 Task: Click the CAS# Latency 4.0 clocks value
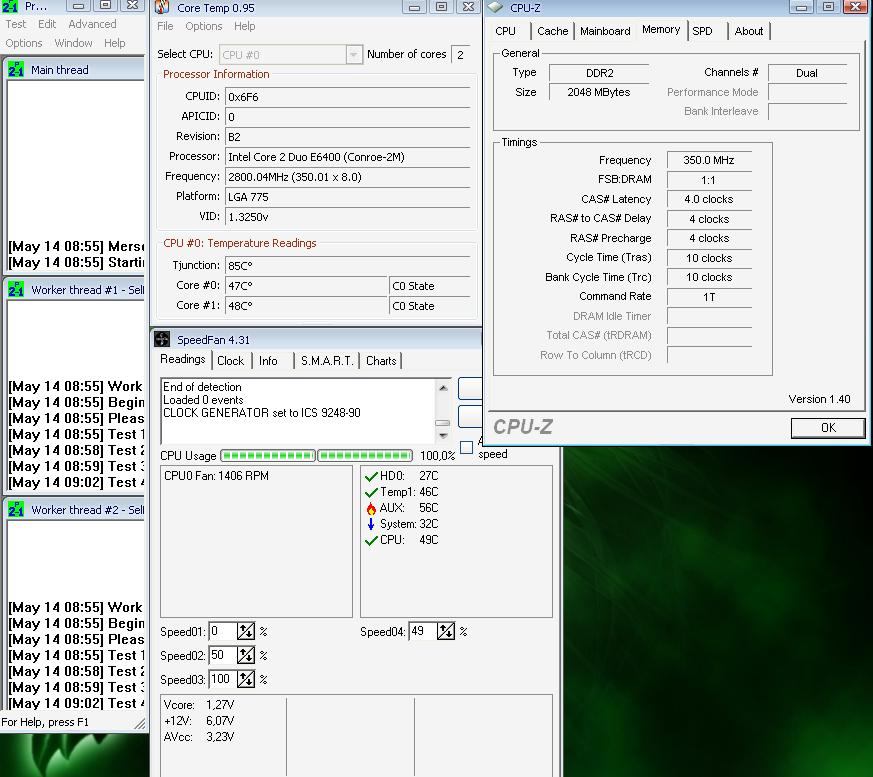tap(709, 199)
